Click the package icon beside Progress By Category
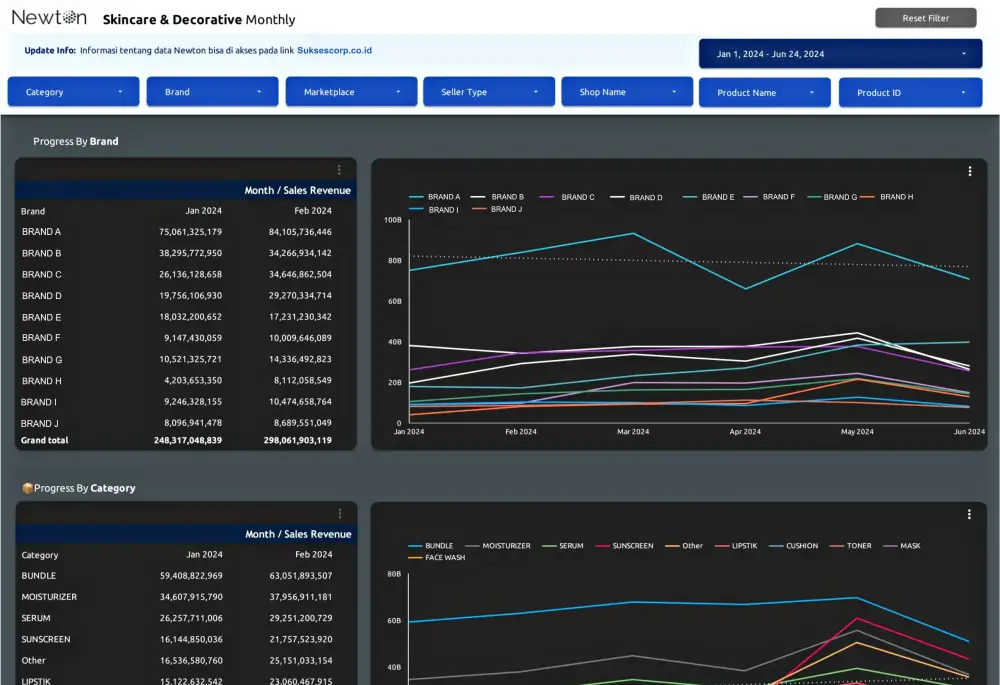 click(x=27, y=488)
